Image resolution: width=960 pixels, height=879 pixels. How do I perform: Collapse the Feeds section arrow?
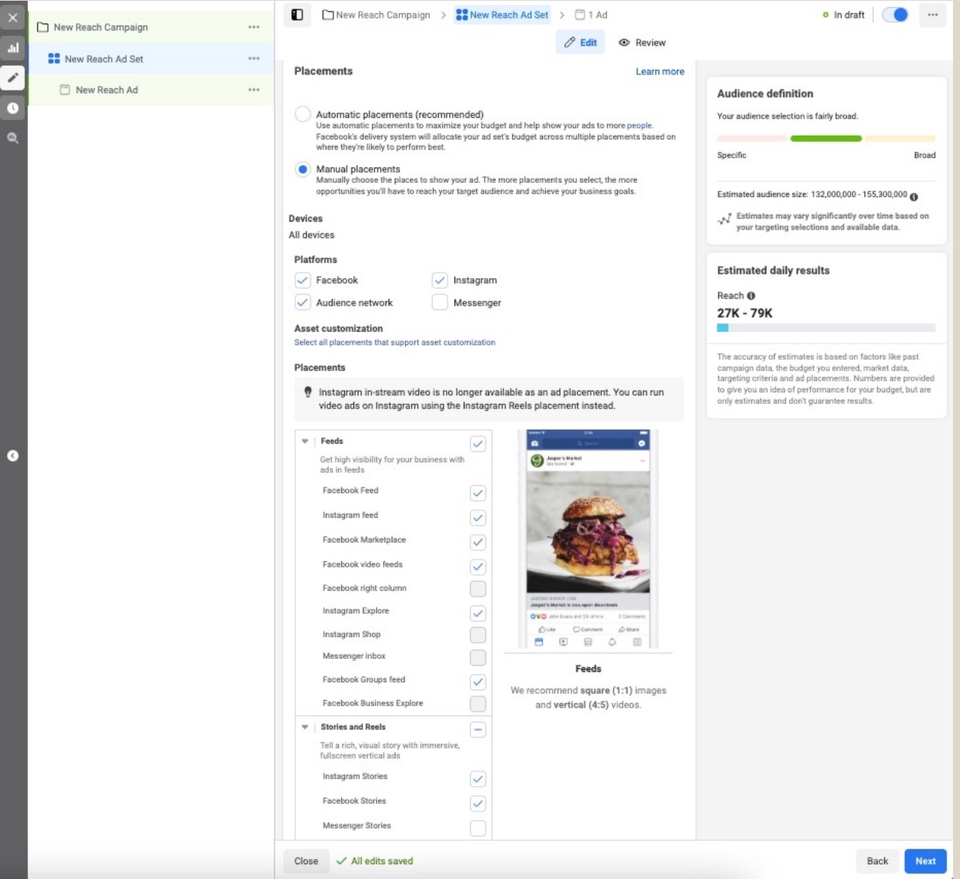click(304, 441)
